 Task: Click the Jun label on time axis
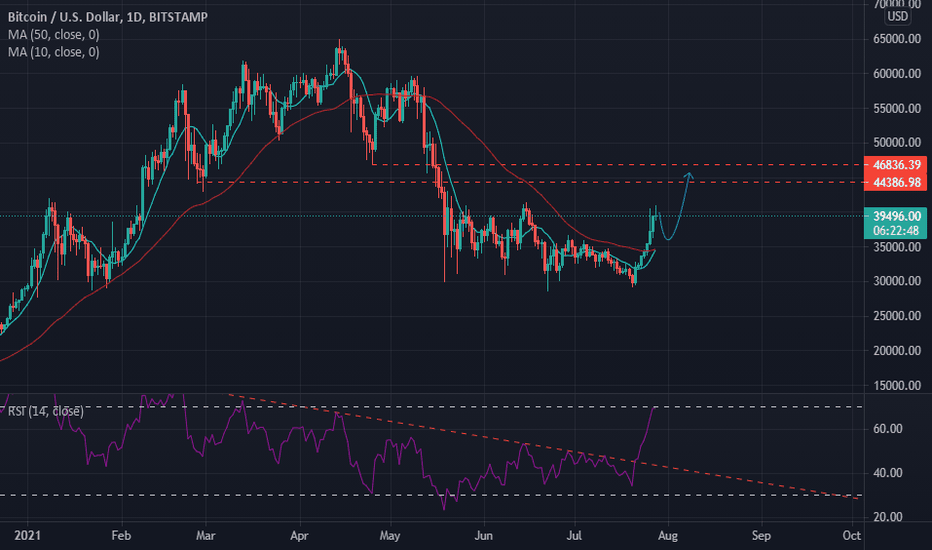click(484, 536)
